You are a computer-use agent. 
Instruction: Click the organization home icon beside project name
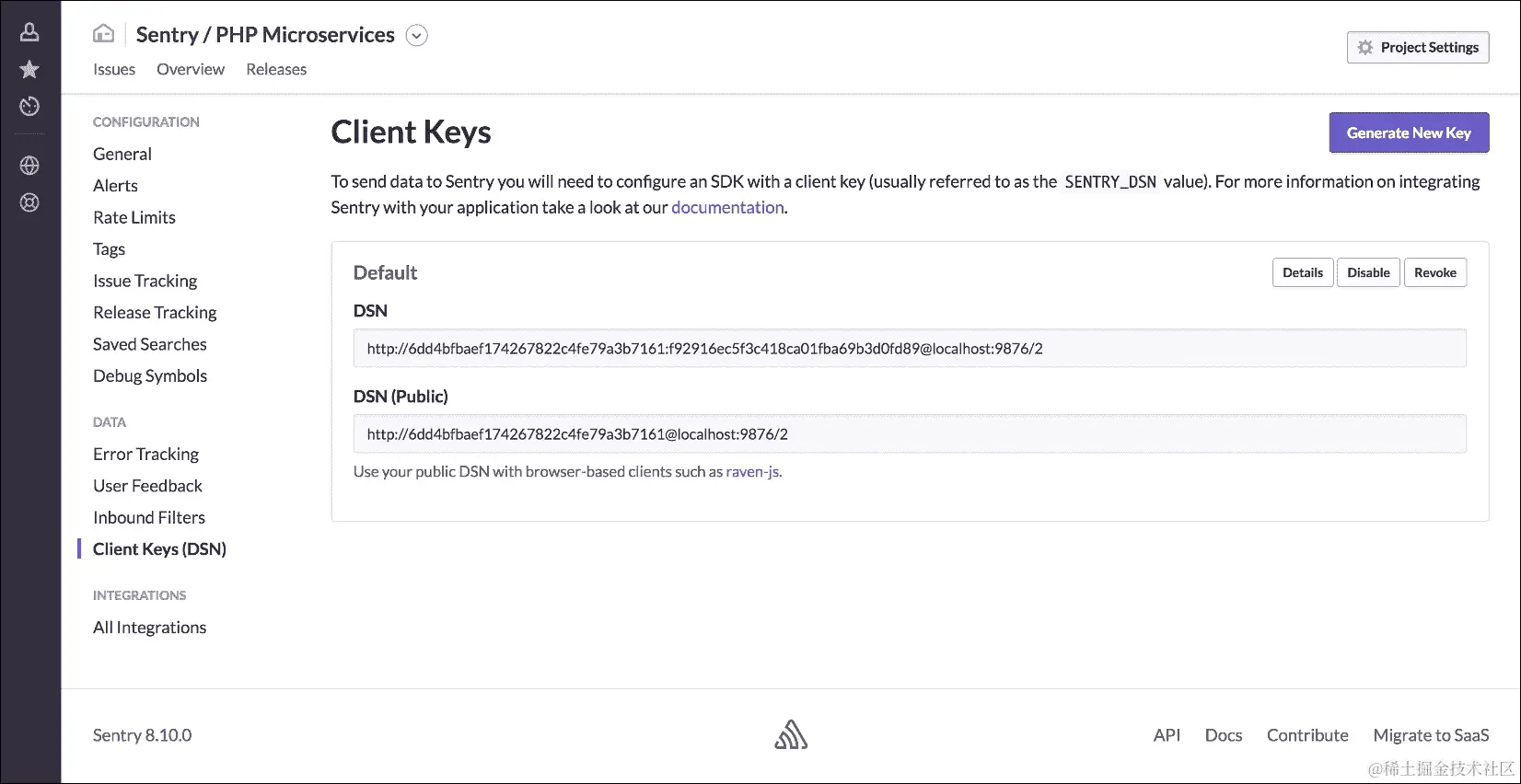click(x=104, y=34)
